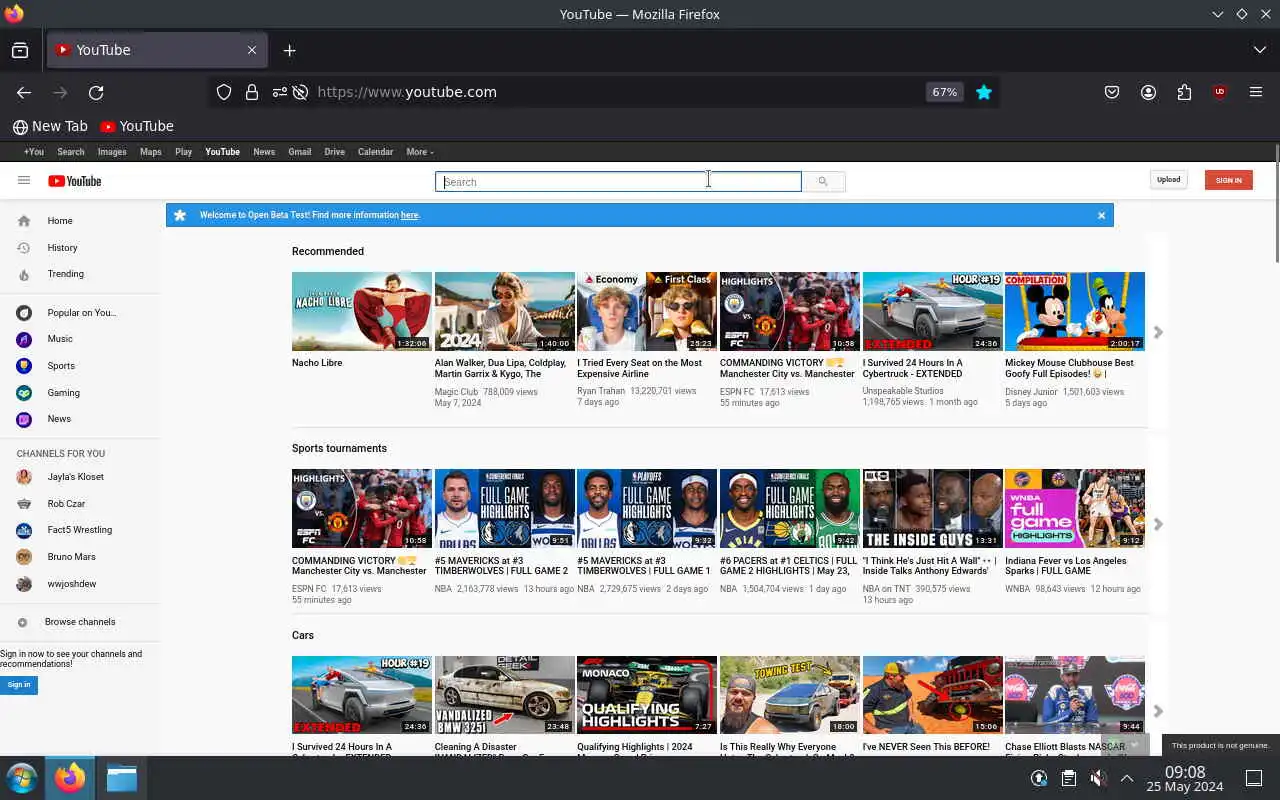
Task: Close the Open Beta Test banner
Action: [1101, 215]
